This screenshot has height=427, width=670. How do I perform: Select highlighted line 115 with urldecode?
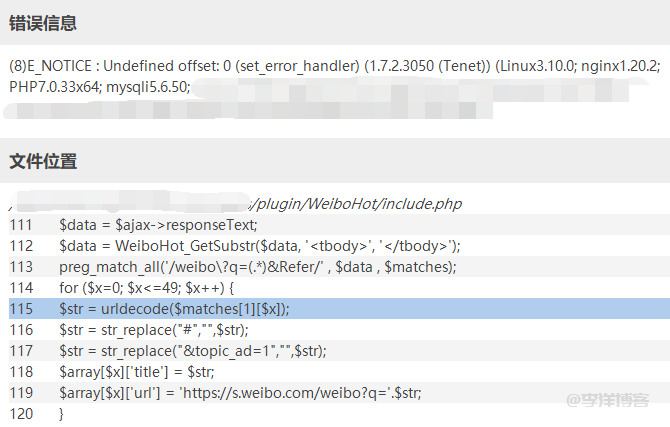pos(175,308)
